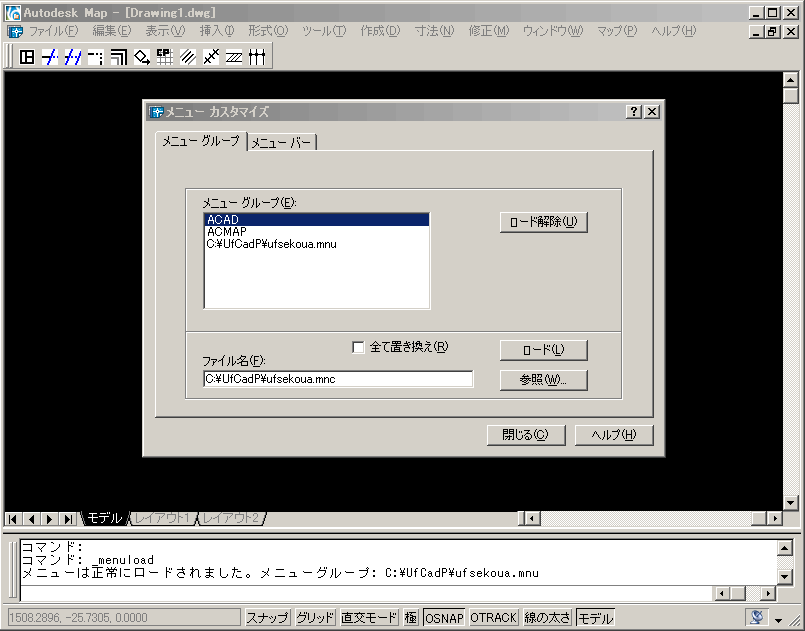Turn off OSNAP in the status bar
805x631 pixels.
click(x=444, y=617)
